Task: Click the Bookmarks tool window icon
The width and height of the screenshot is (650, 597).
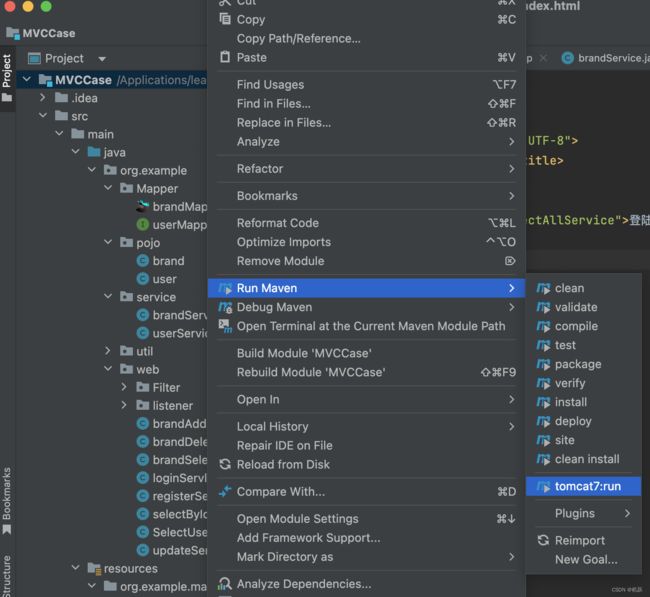Action: coord(7,529)
